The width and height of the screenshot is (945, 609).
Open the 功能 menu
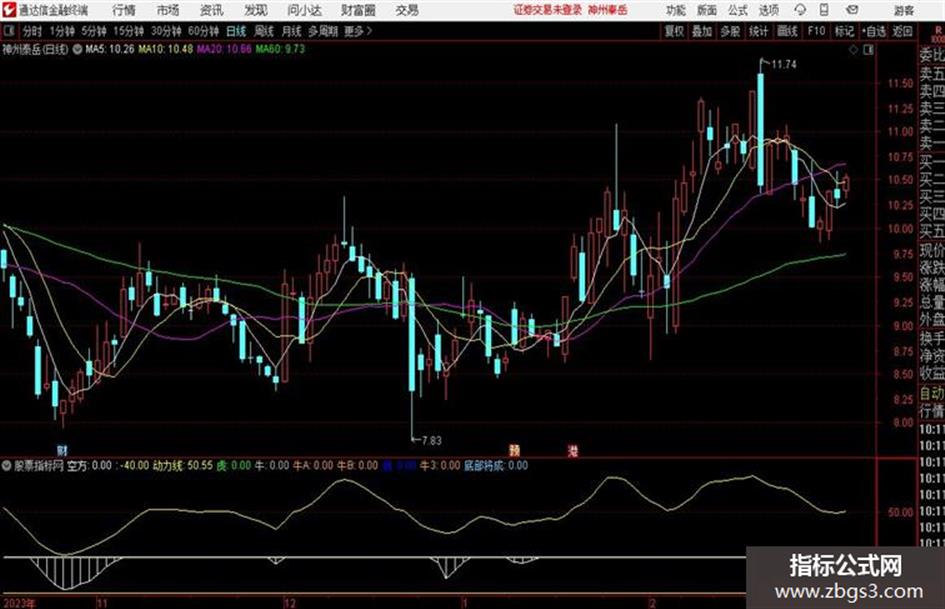tap(676, 10)
